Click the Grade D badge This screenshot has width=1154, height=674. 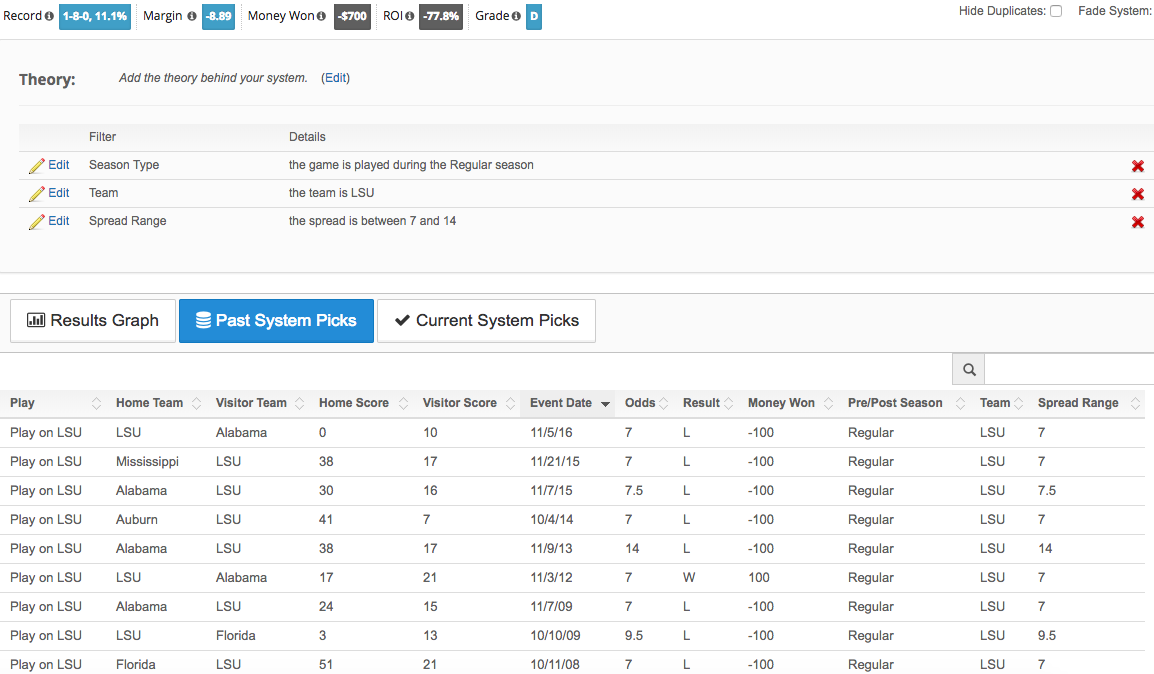534,16
